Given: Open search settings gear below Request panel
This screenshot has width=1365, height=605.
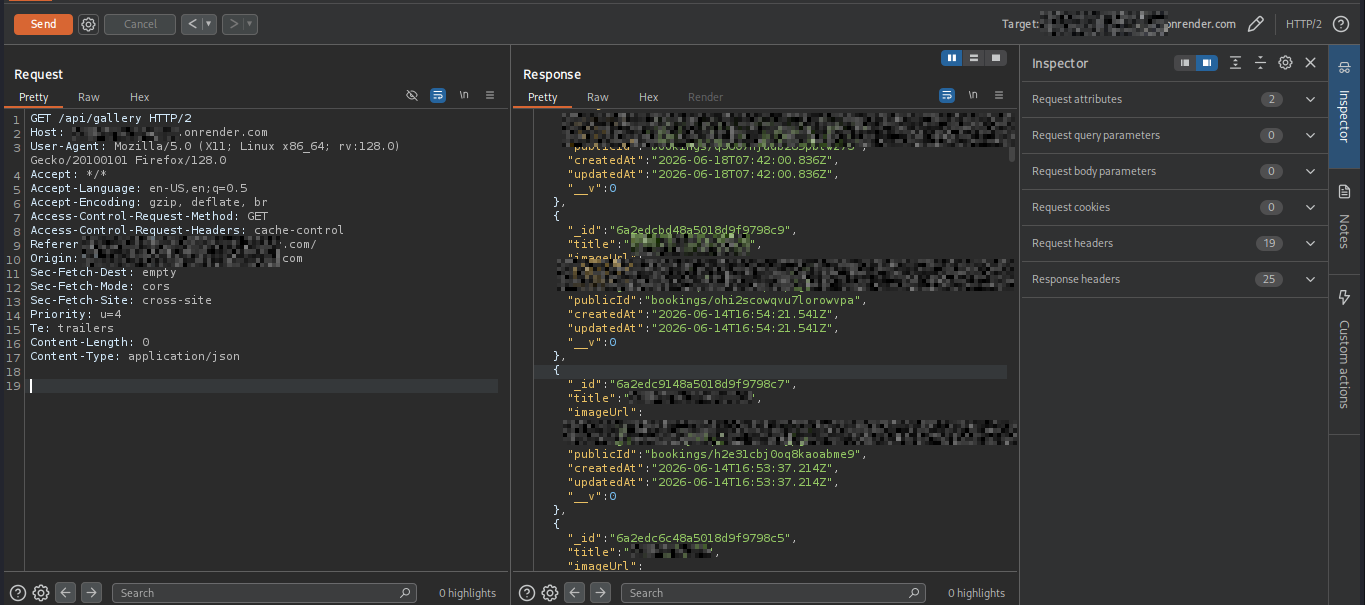Looking at the screenshot, I should click(41, 593).
